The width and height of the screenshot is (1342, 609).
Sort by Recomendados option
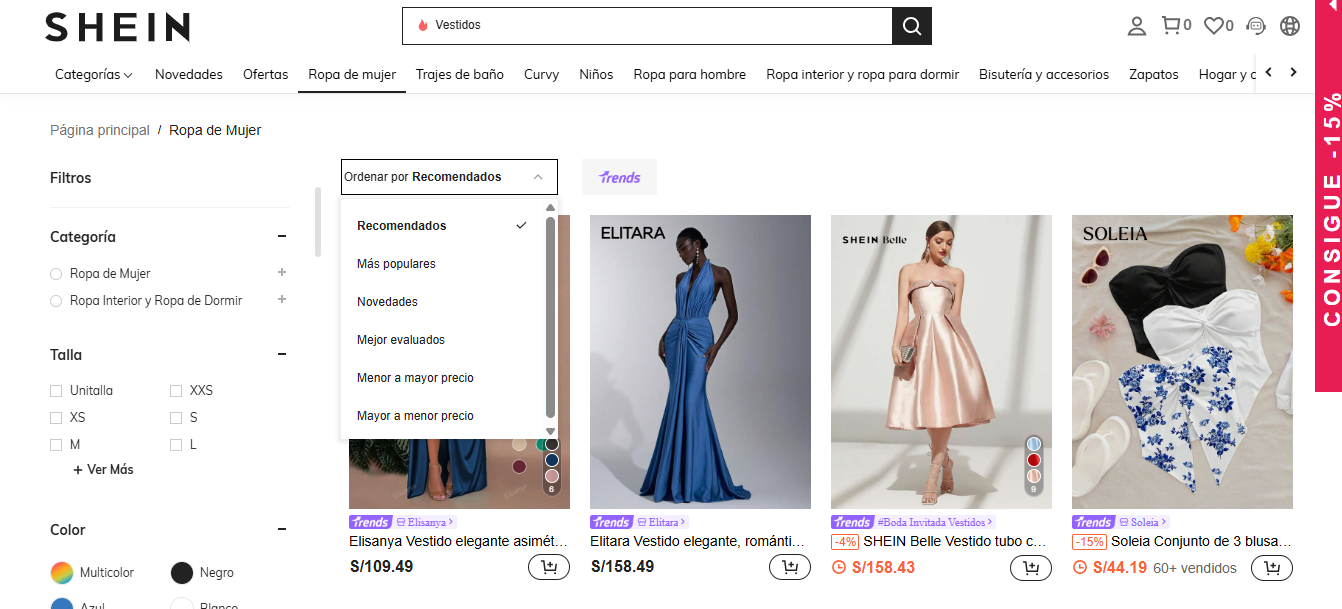(442, 226)
